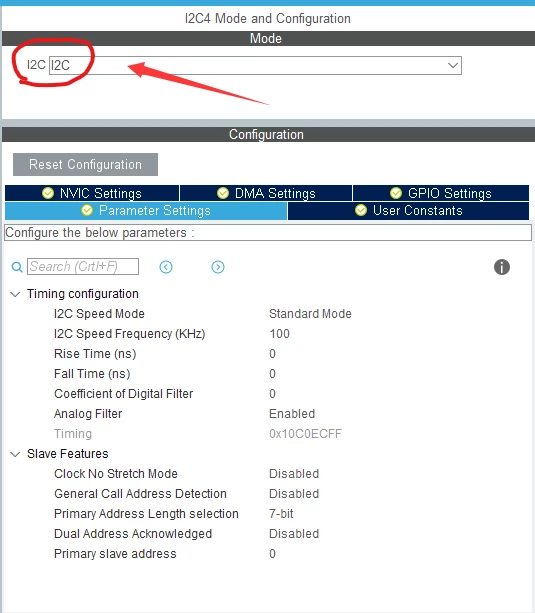Open the User Constants tab
The image size is (535, 613).
[x=408, y=211]
